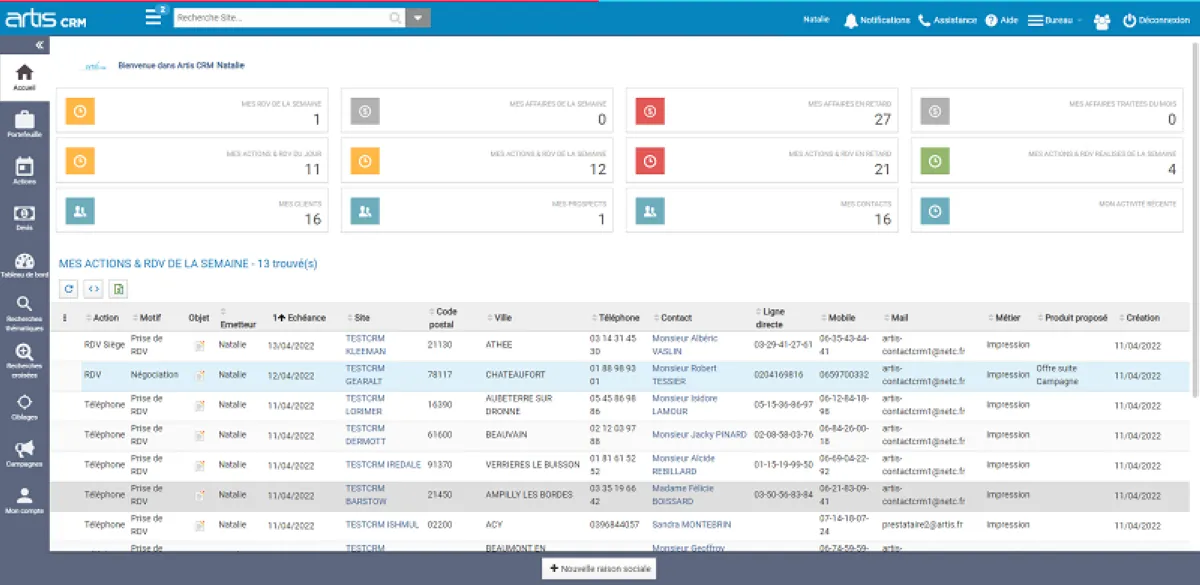Open Campagnes megaphone icon

pos(24,452)
